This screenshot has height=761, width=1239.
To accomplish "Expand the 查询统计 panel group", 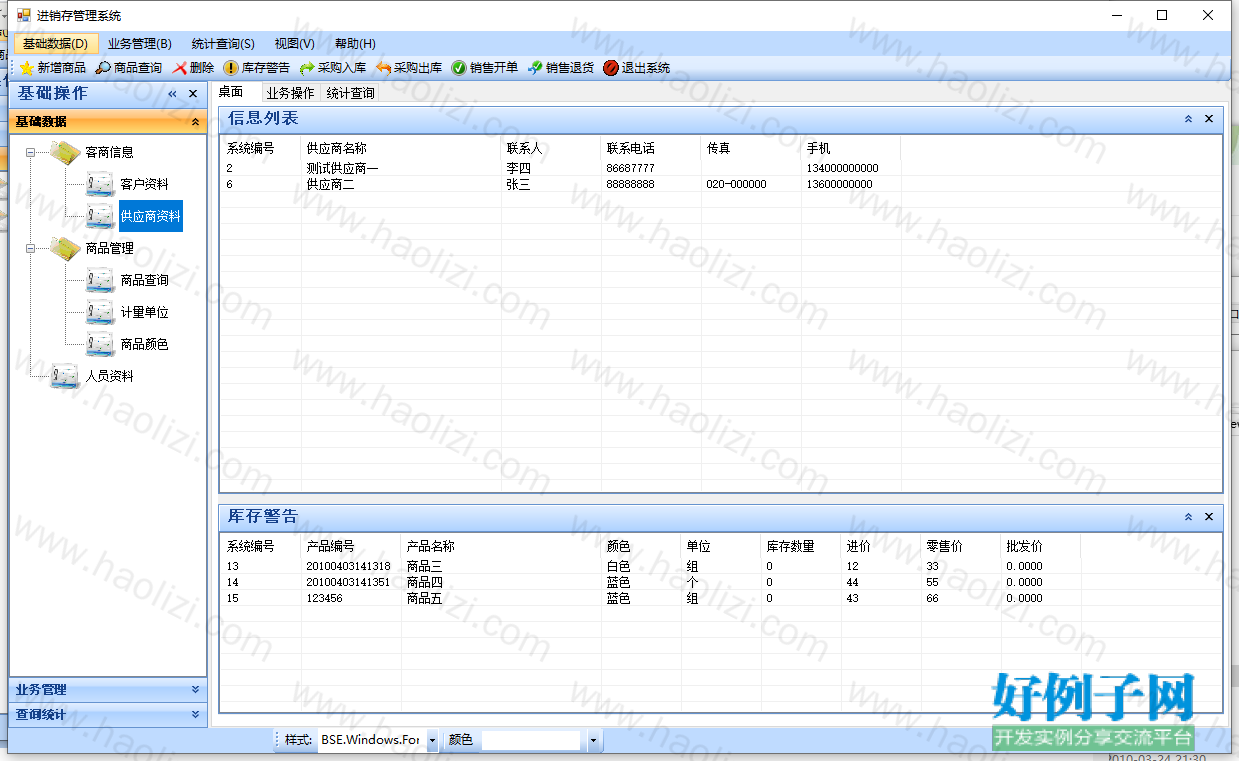I will (195, 714).
